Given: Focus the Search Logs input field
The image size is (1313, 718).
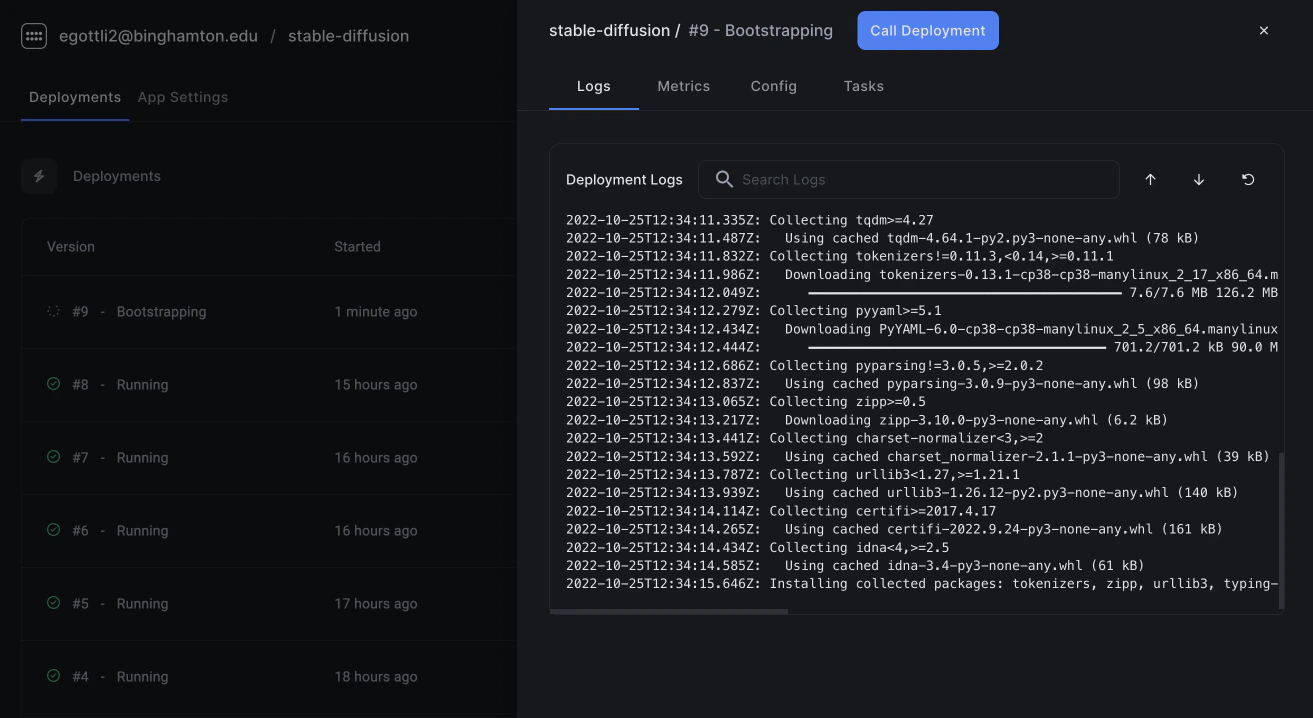Looking at the screenshot, I should coord(908,180).
